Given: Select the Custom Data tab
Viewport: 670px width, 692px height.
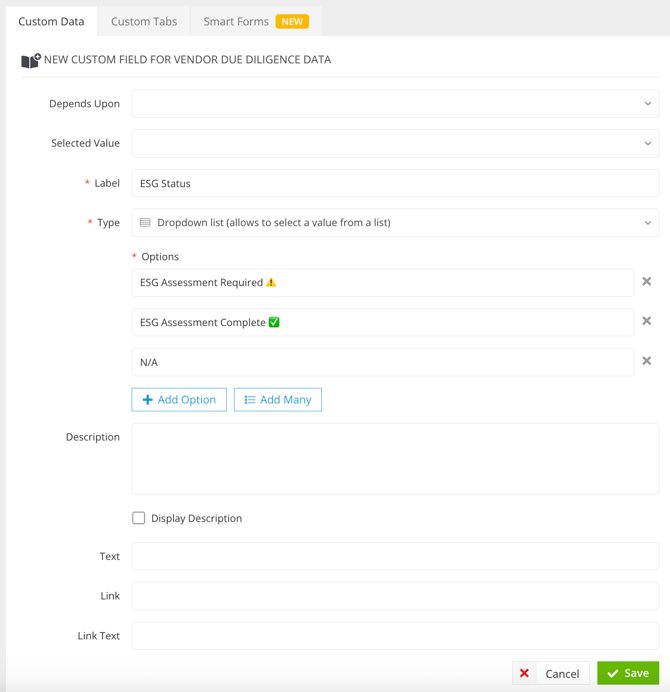Looking at the screenshot, I should (51, 22).
